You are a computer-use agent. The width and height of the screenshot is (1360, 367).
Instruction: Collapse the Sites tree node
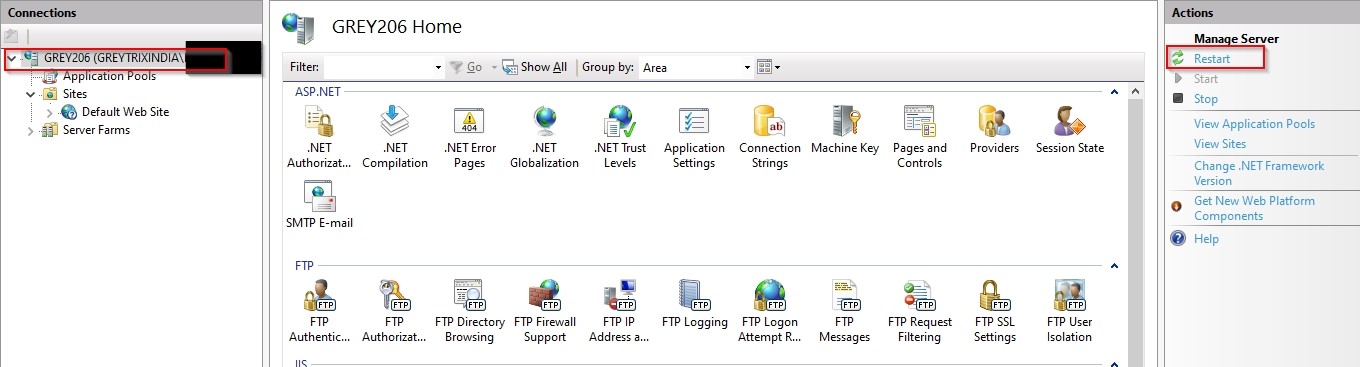point(30,94)
